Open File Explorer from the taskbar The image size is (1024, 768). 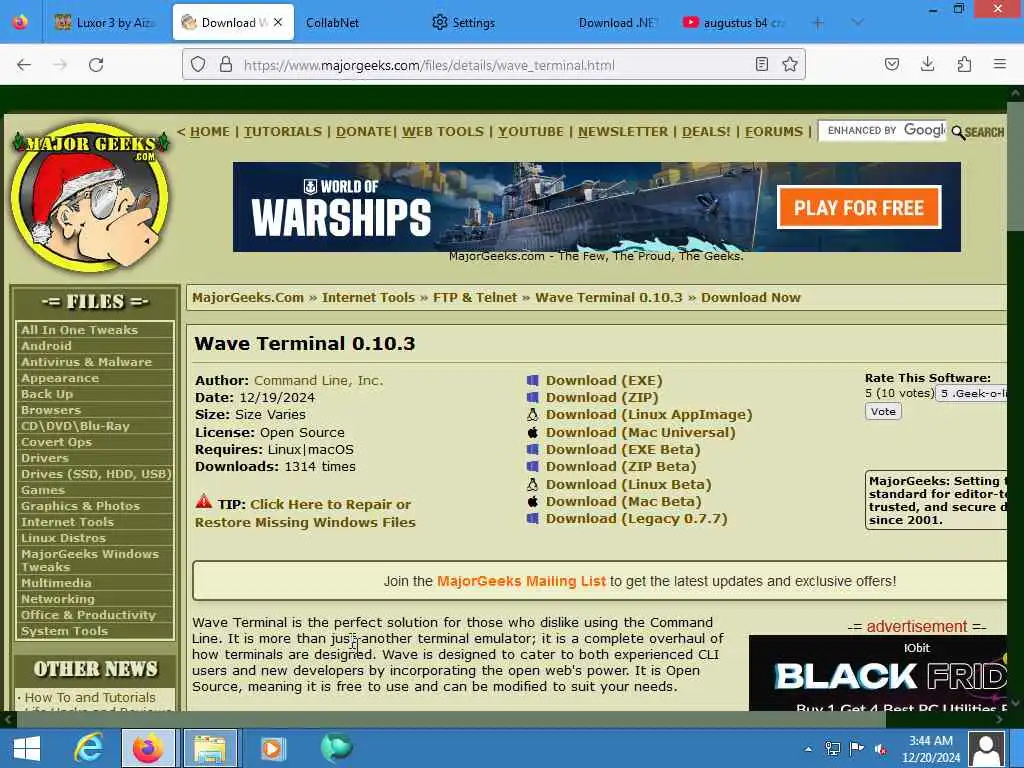coord(210,748)
